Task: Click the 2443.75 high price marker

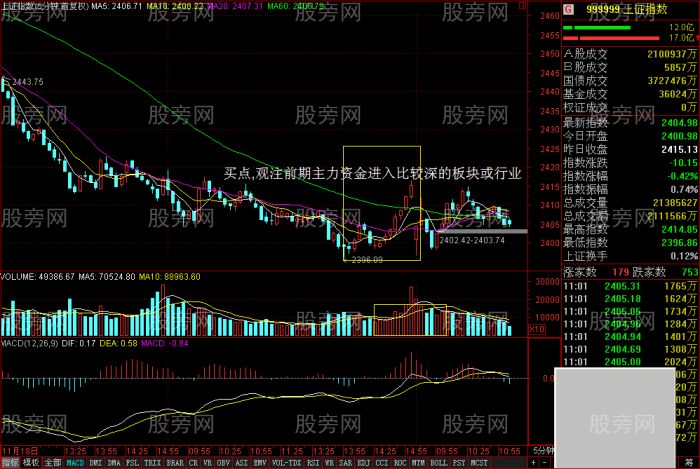Action: 28,82
